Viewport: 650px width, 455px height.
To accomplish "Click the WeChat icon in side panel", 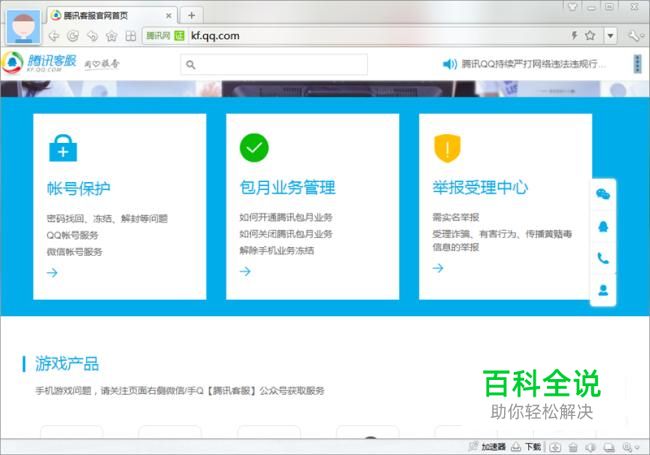I will (x=603, y=194).
